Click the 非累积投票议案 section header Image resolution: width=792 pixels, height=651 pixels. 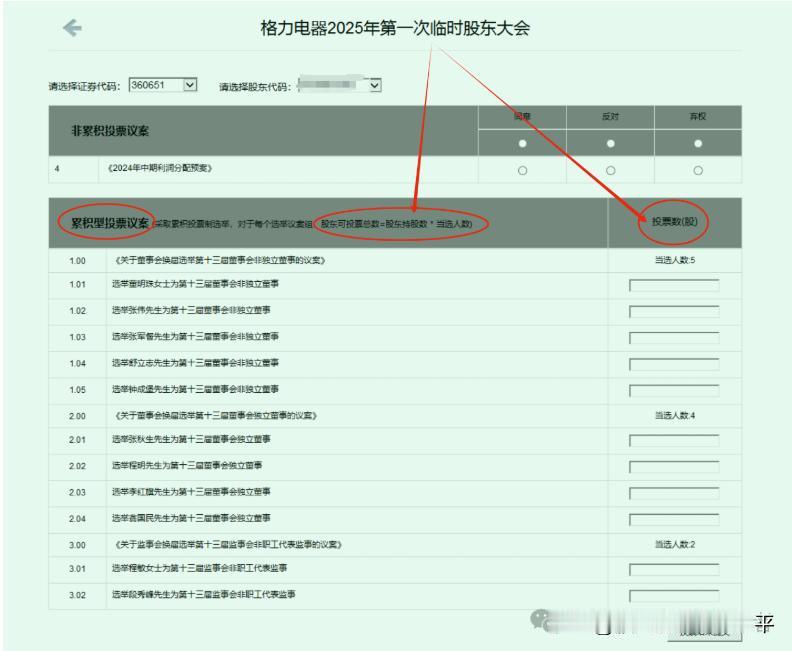(110, 131)
